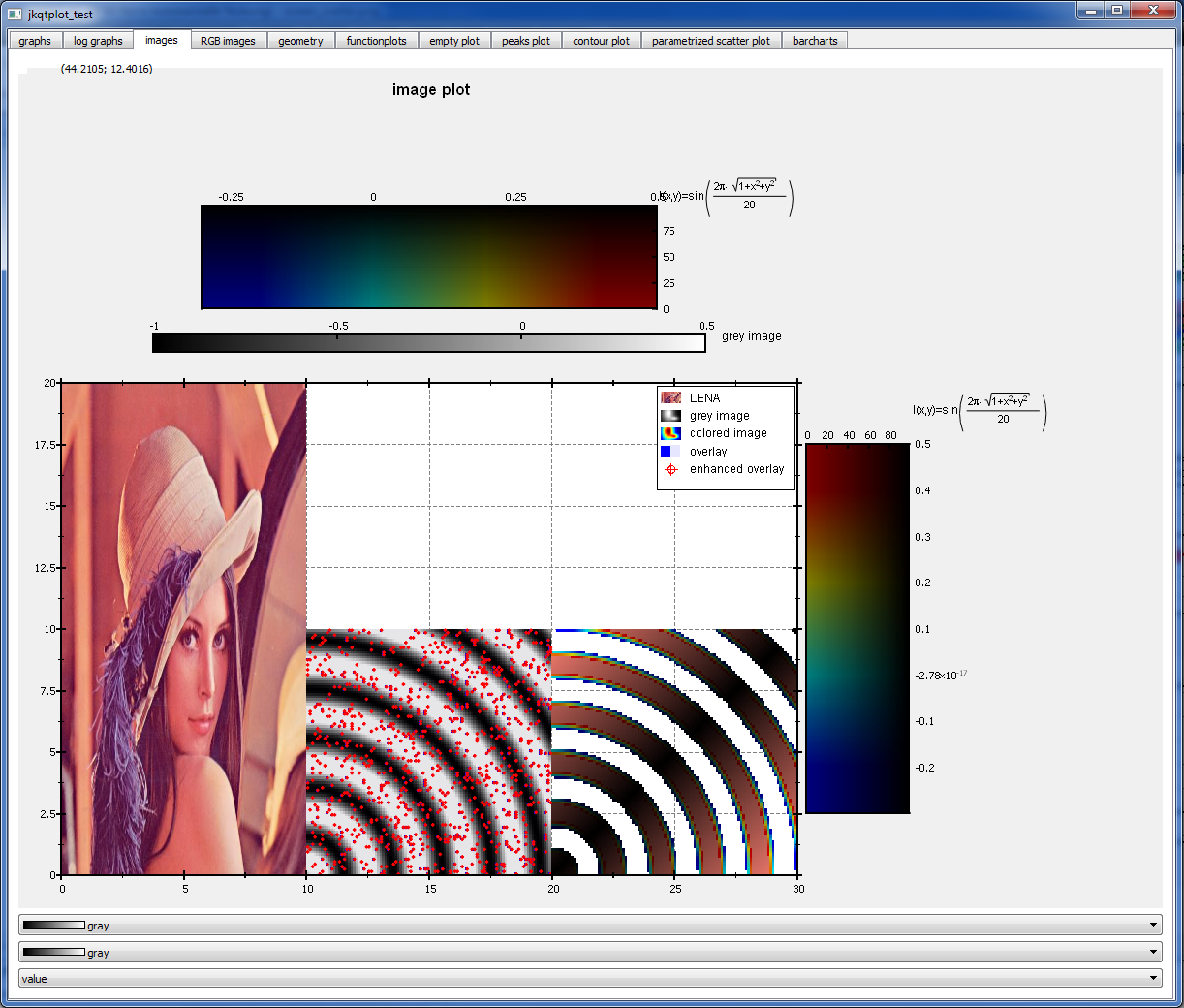Switch to the log graphs tab
1184x1008 pixels.
coord(98,40)
